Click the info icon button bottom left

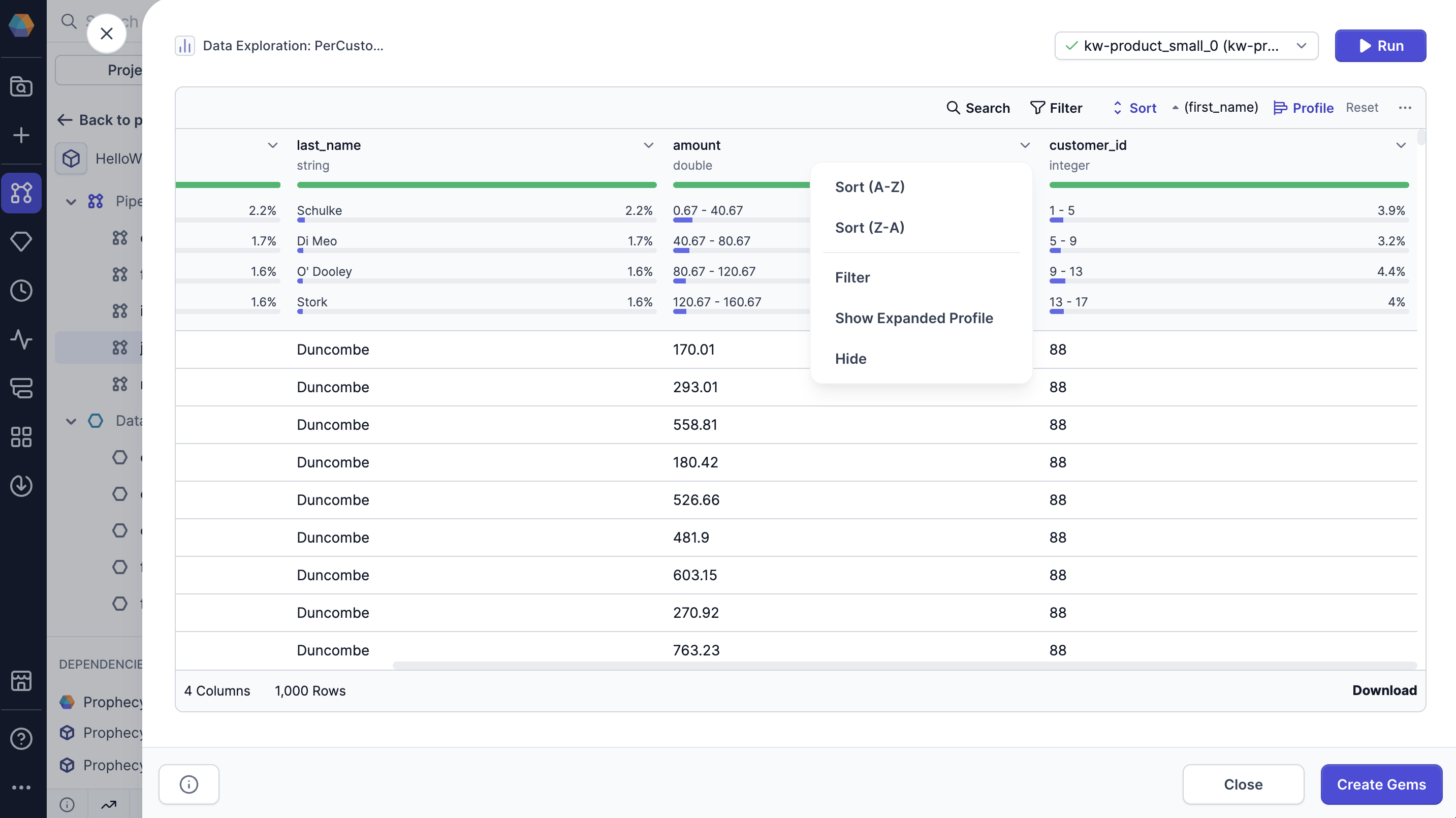(x=189, y=784)
